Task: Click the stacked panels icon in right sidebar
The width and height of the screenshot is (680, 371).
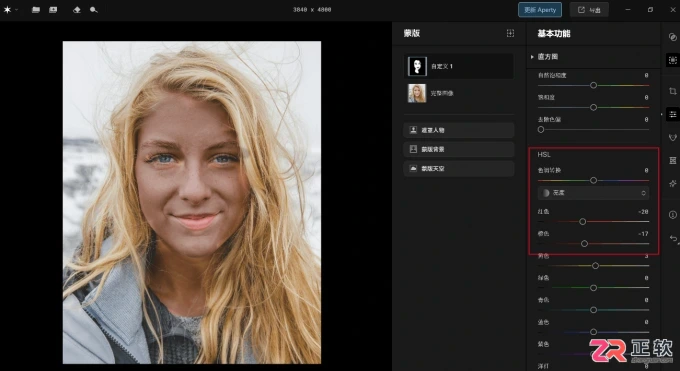Action: pos(673,161)
